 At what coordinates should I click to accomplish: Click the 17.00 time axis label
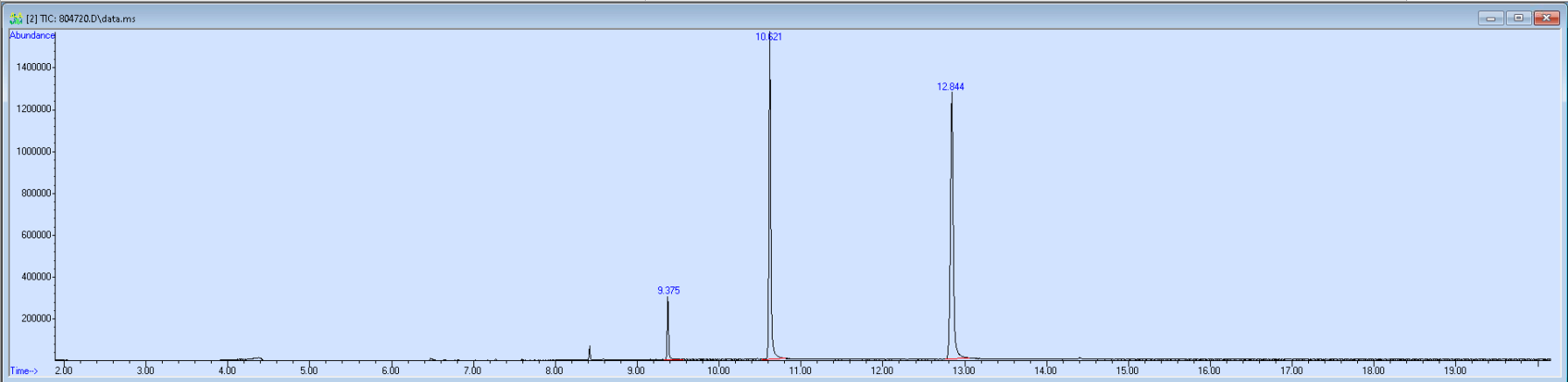(1291, 371)
